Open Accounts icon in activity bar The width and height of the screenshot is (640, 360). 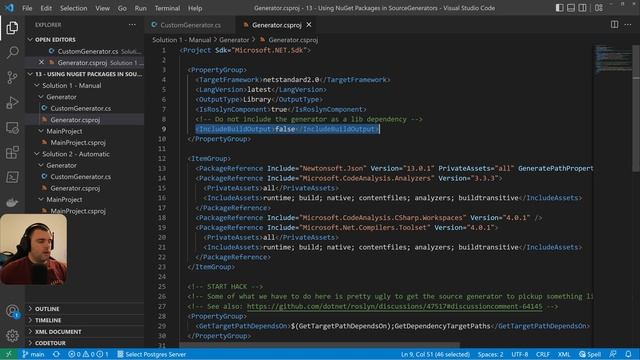pos(12,311)
